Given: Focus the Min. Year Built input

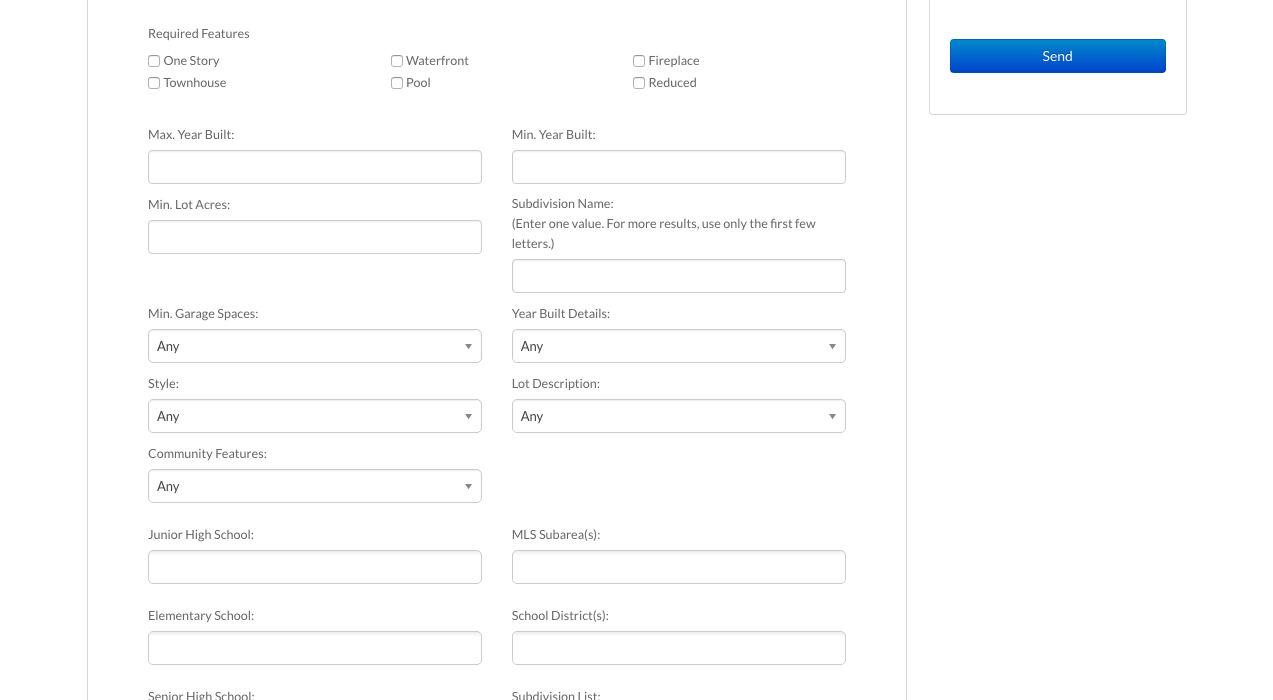Looking at the screenshot, I should [678, 167].
